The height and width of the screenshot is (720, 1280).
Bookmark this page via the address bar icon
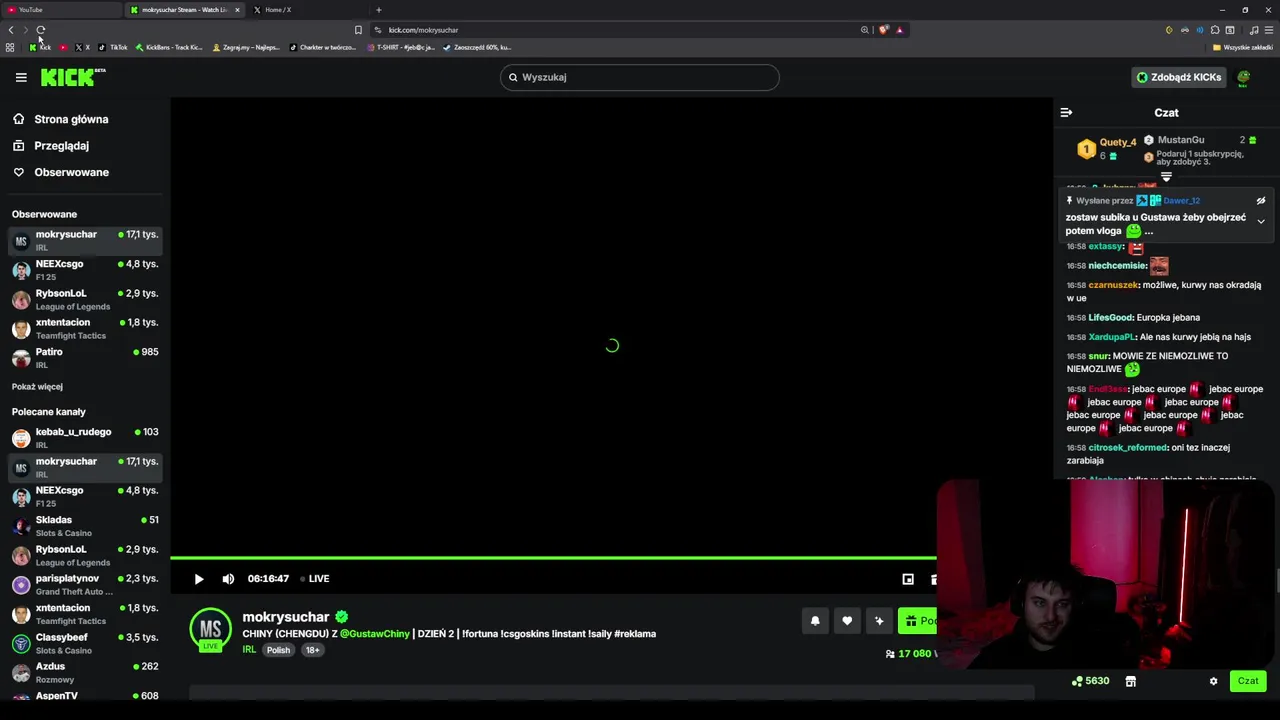point(358,30)
